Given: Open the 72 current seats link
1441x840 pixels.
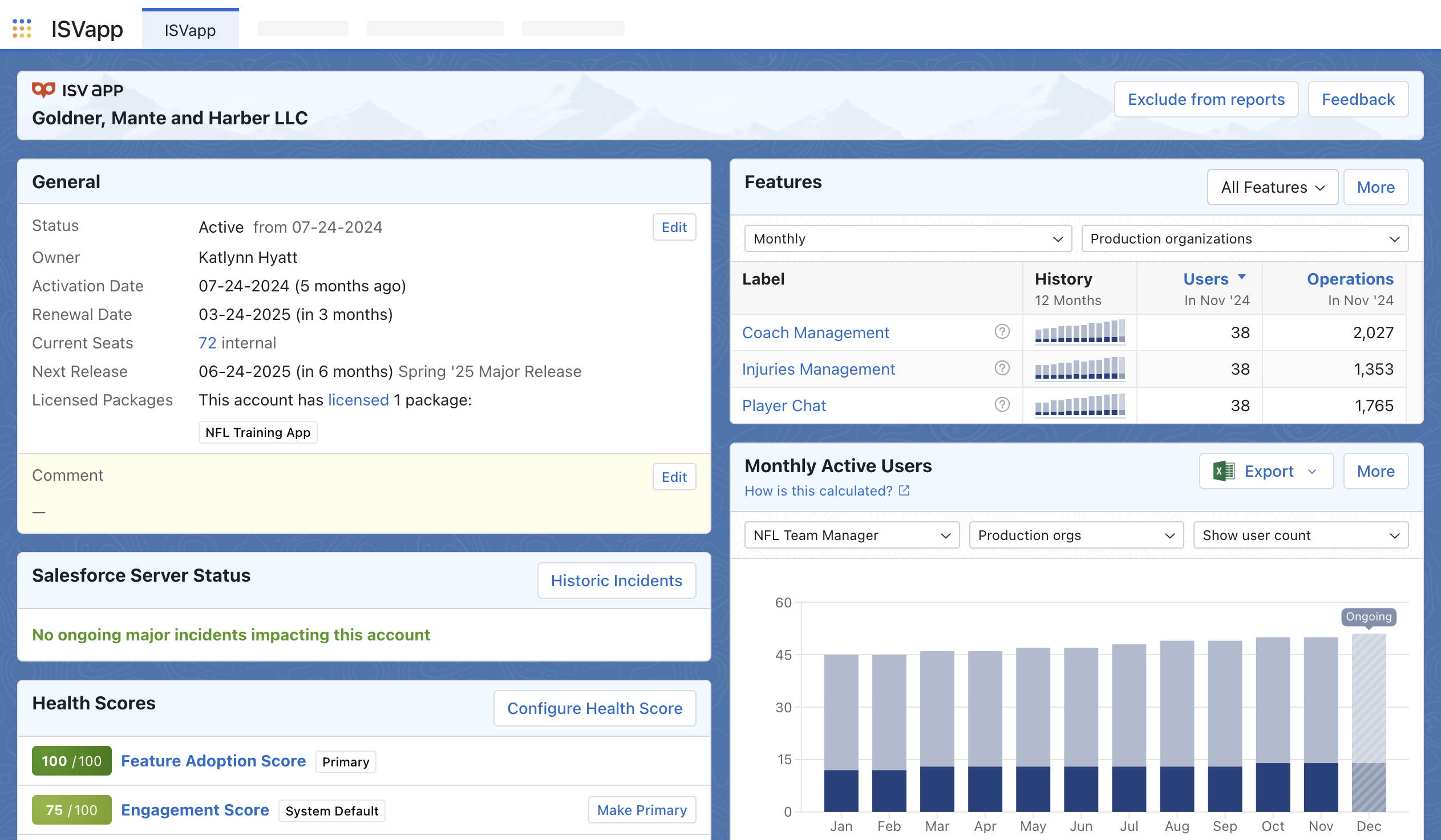Looking at the screenshot, I should pos(207,343).
